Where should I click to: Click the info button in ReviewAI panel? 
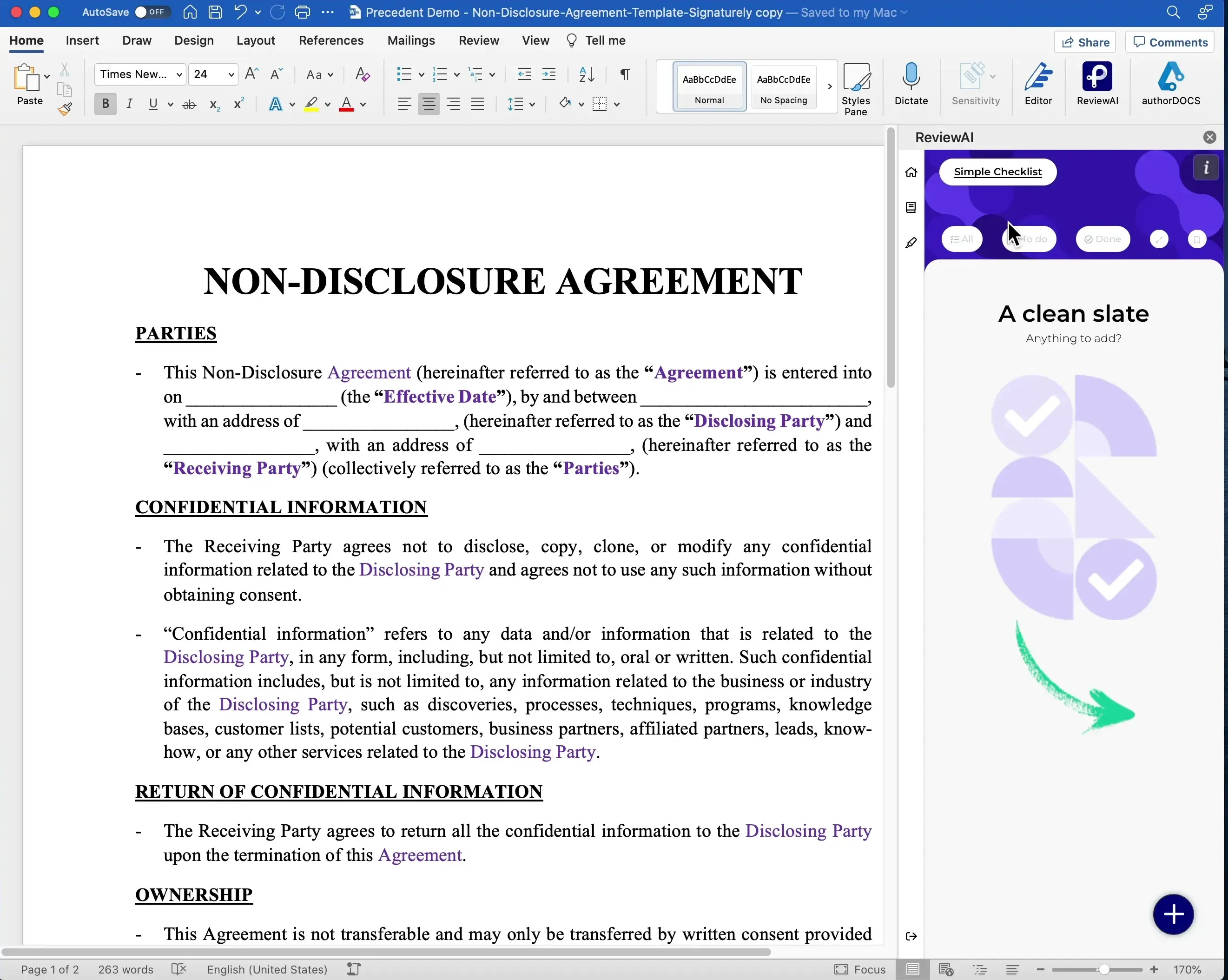click(1205, 167)
